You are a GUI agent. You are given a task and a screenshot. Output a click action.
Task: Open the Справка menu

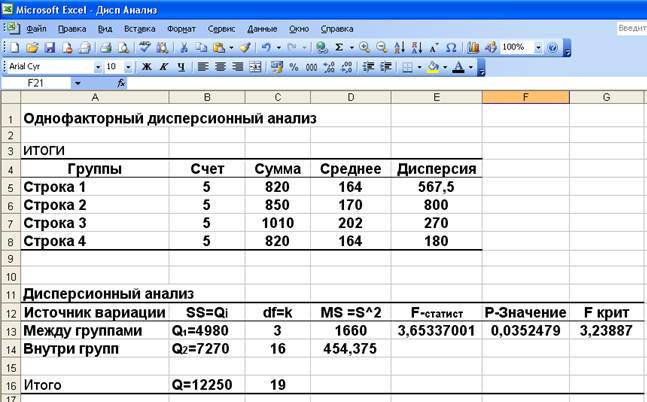[337, 29]
